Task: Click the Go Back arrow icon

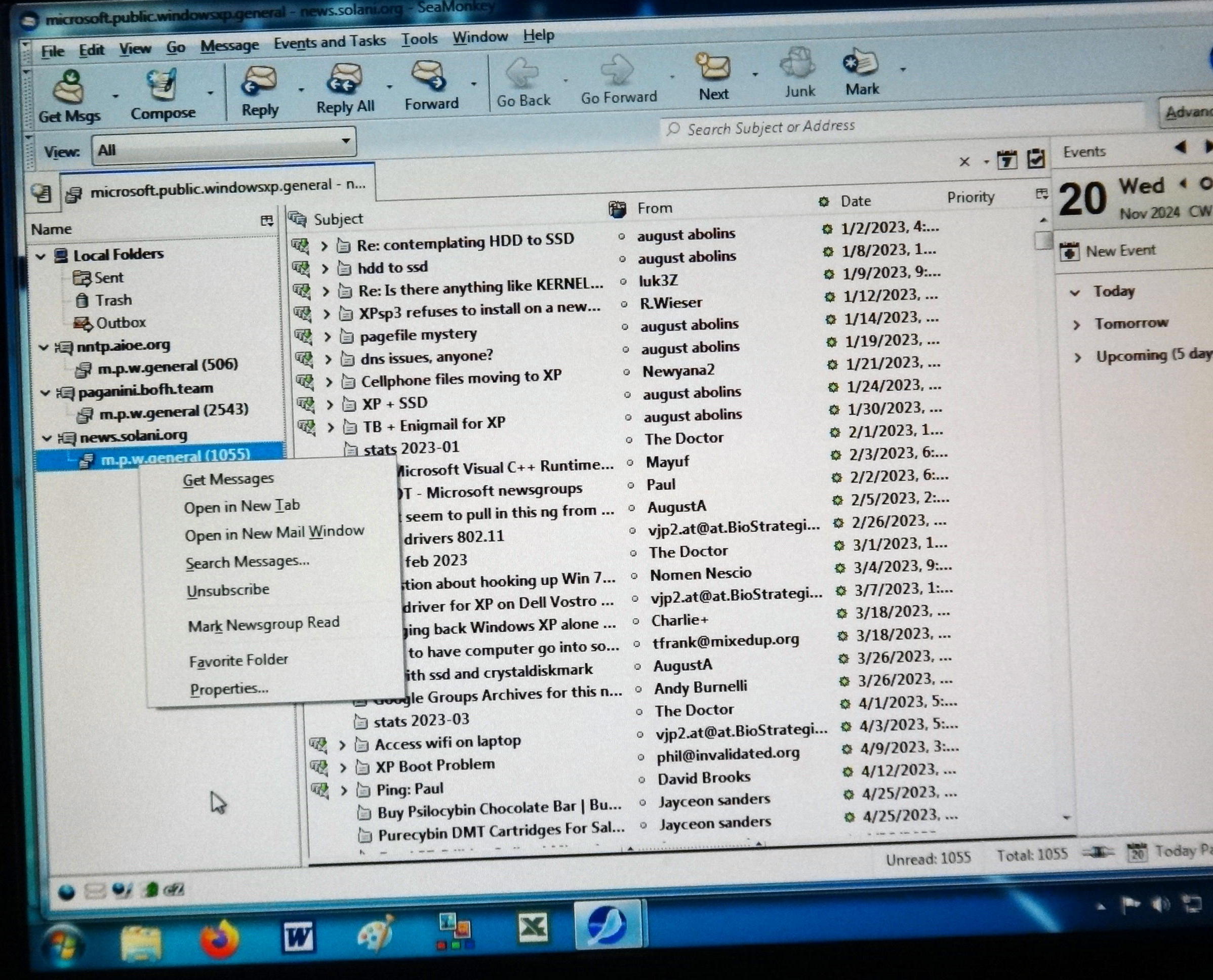Action: pyautogui.click(x=522, y=73)
